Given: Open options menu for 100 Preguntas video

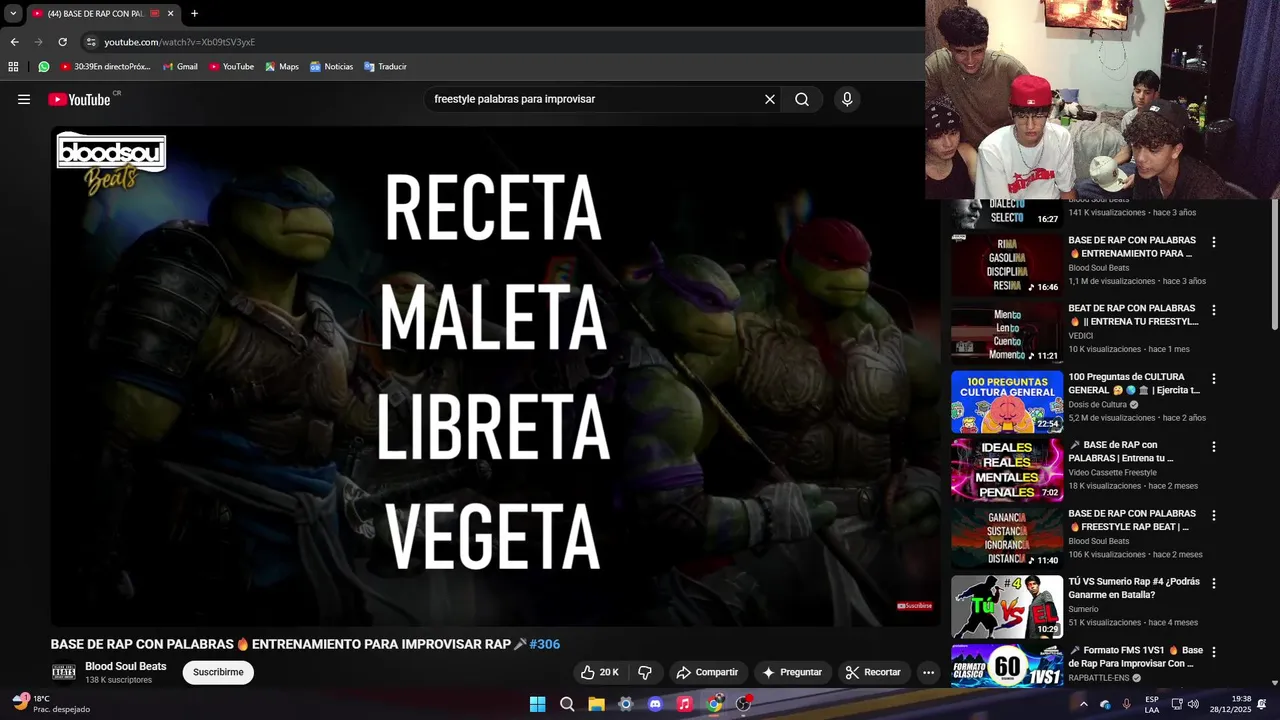Looking at the screenshot, I should pos(1214,379).
